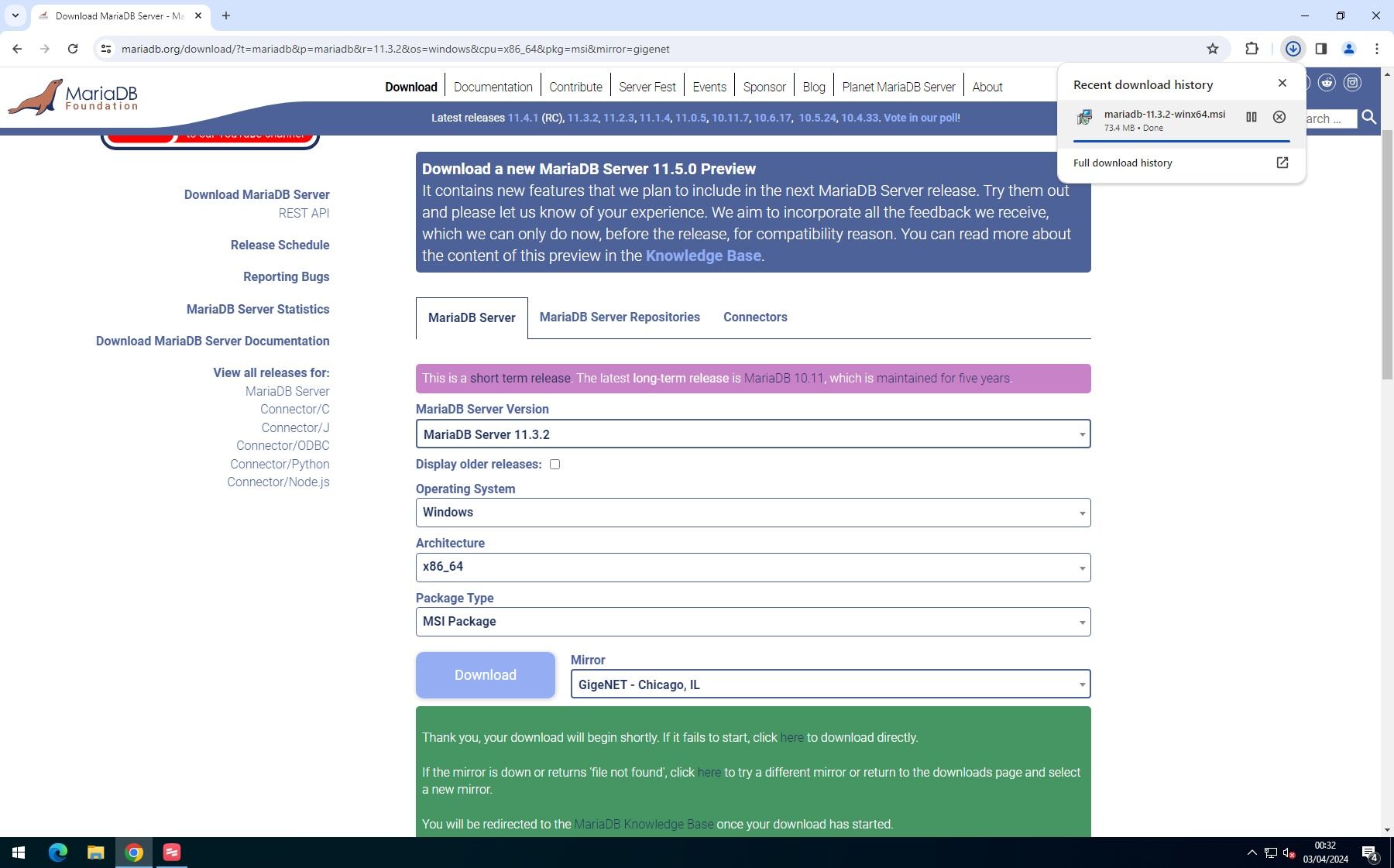Click the blue Download button
1394x868 pixels.
[x=486, y=675]
